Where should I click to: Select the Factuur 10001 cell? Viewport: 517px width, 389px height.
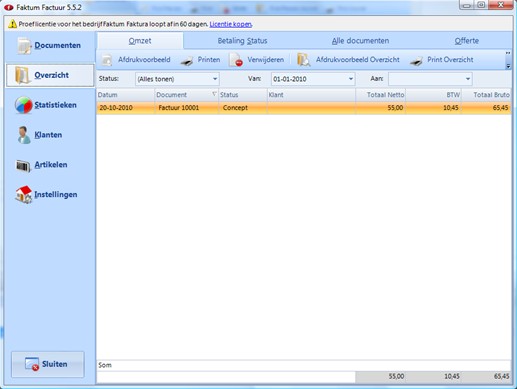pos(187,108)
